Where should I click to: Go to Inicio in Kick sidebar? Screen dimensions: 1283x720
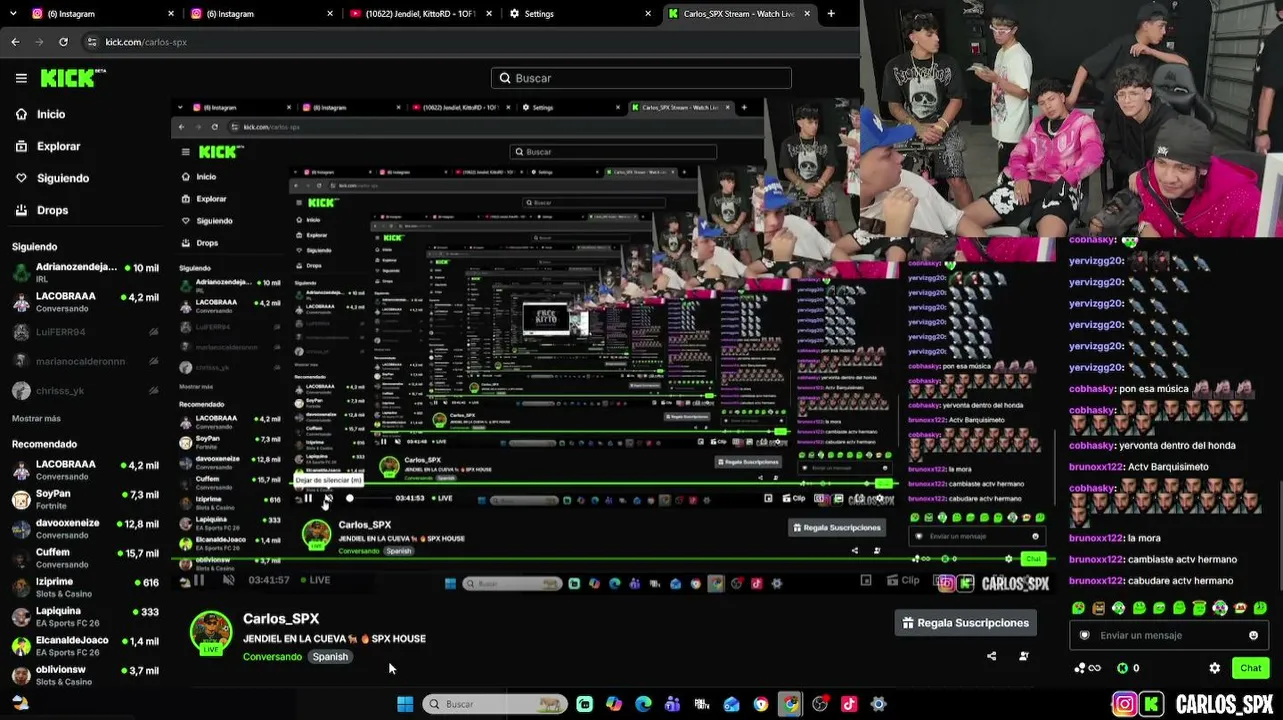pos(40,114)
